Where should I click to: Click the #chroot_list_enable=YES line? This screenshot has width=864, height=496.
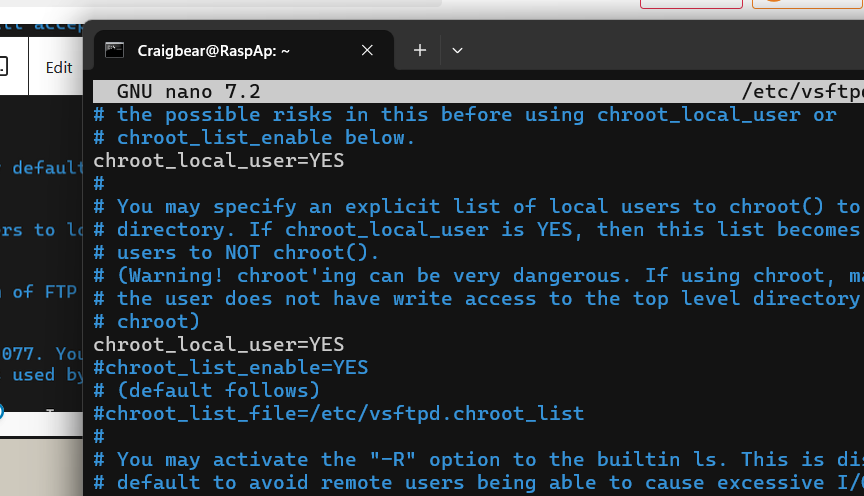pyautogui.click(x=230, y=367)
